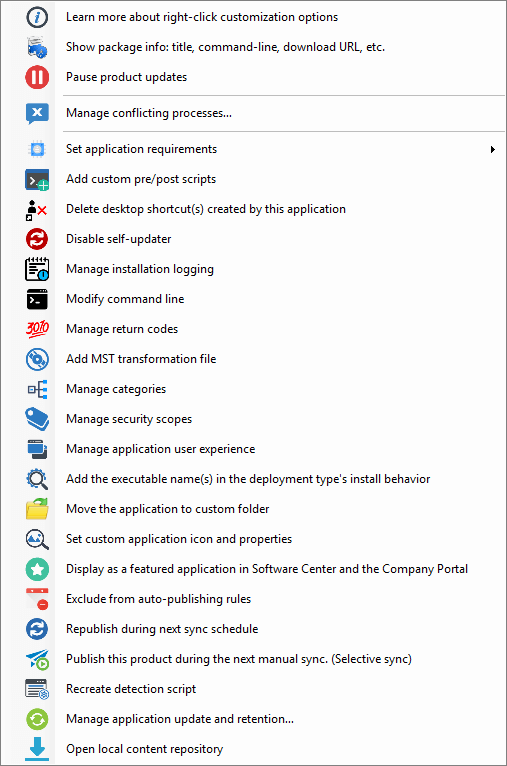Expand the Set application requirements submenu arrow

(x=493, y=149)
